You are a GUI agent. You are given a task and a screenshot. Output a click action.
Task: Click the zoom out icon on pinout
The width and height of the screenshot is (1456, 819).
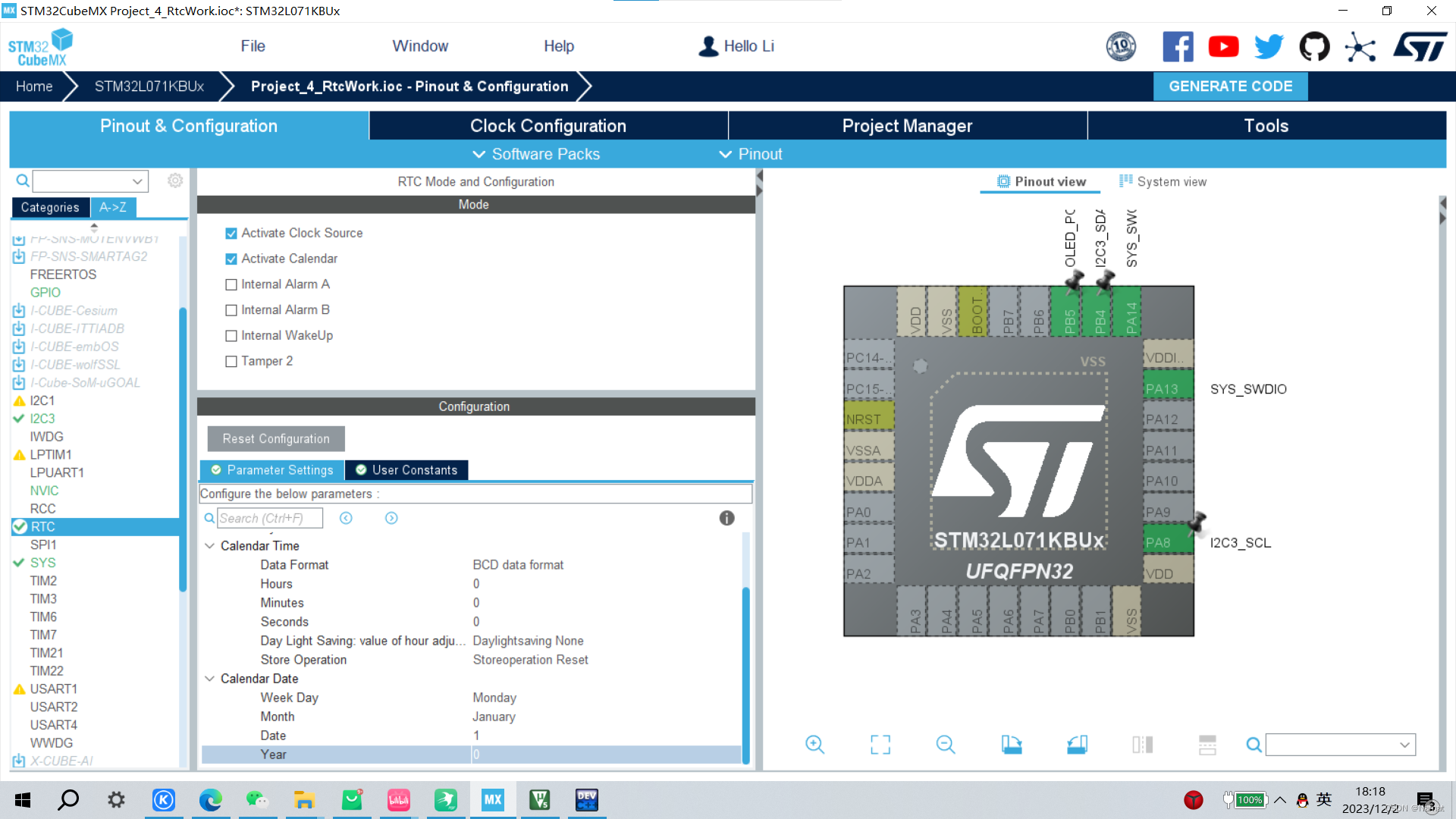944,745
